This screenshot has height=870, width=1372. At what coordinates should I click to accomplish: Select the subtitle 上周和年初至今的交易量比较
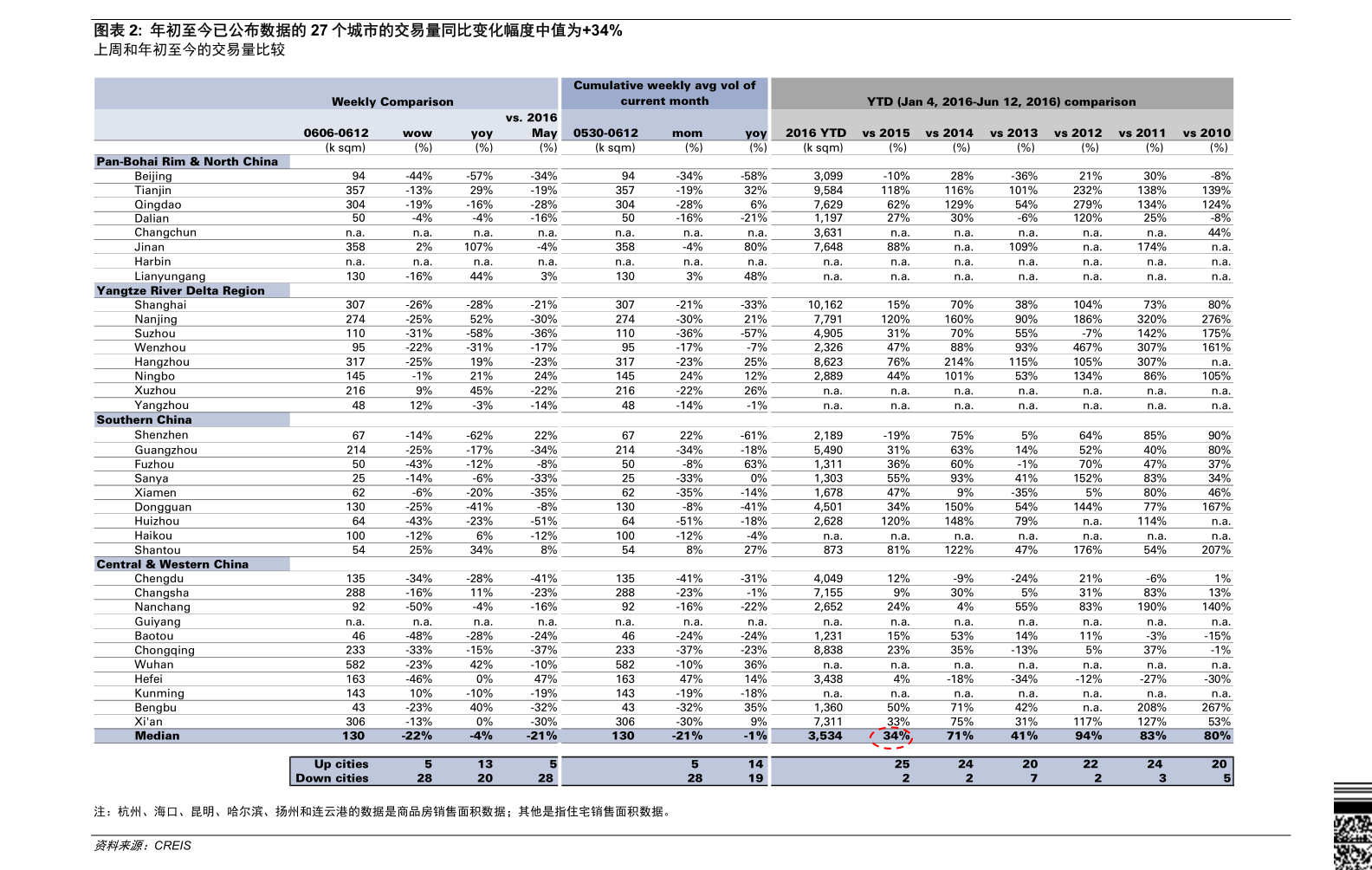point(190,50)
